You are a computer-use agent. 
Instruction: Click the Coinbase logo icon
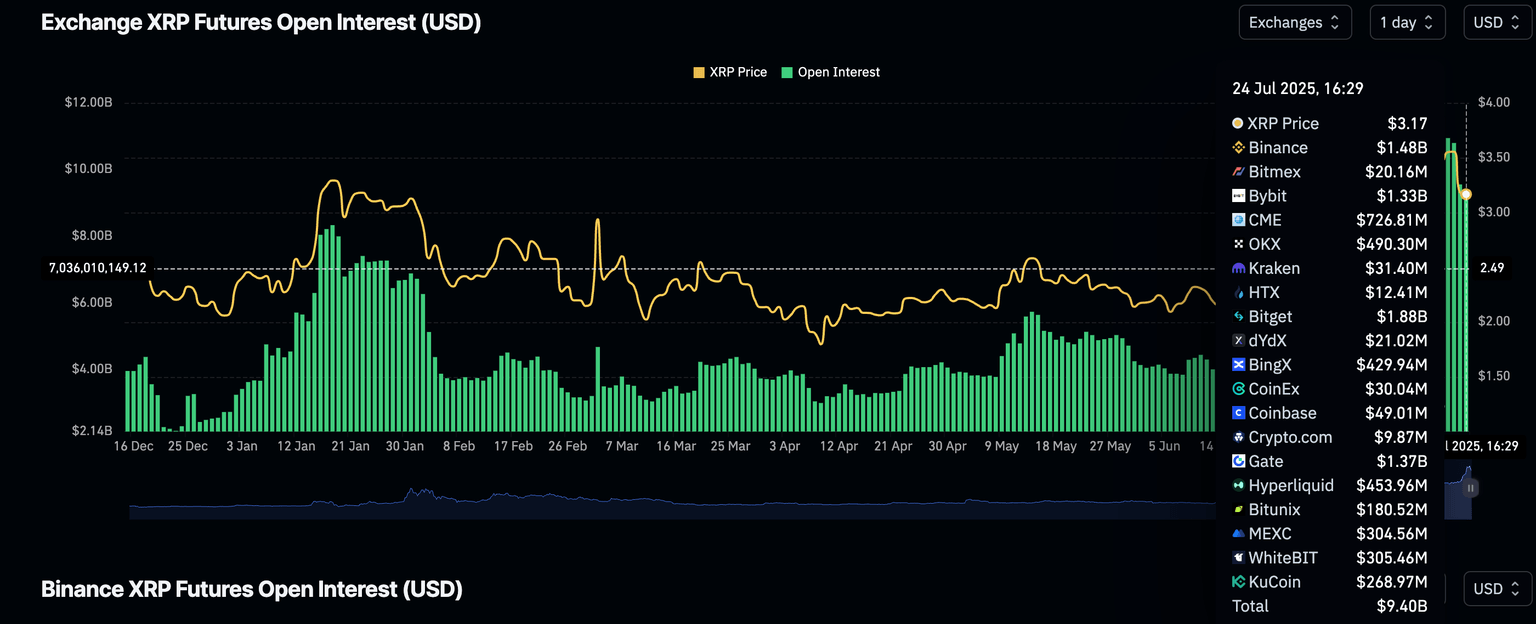click(1238, 413)
